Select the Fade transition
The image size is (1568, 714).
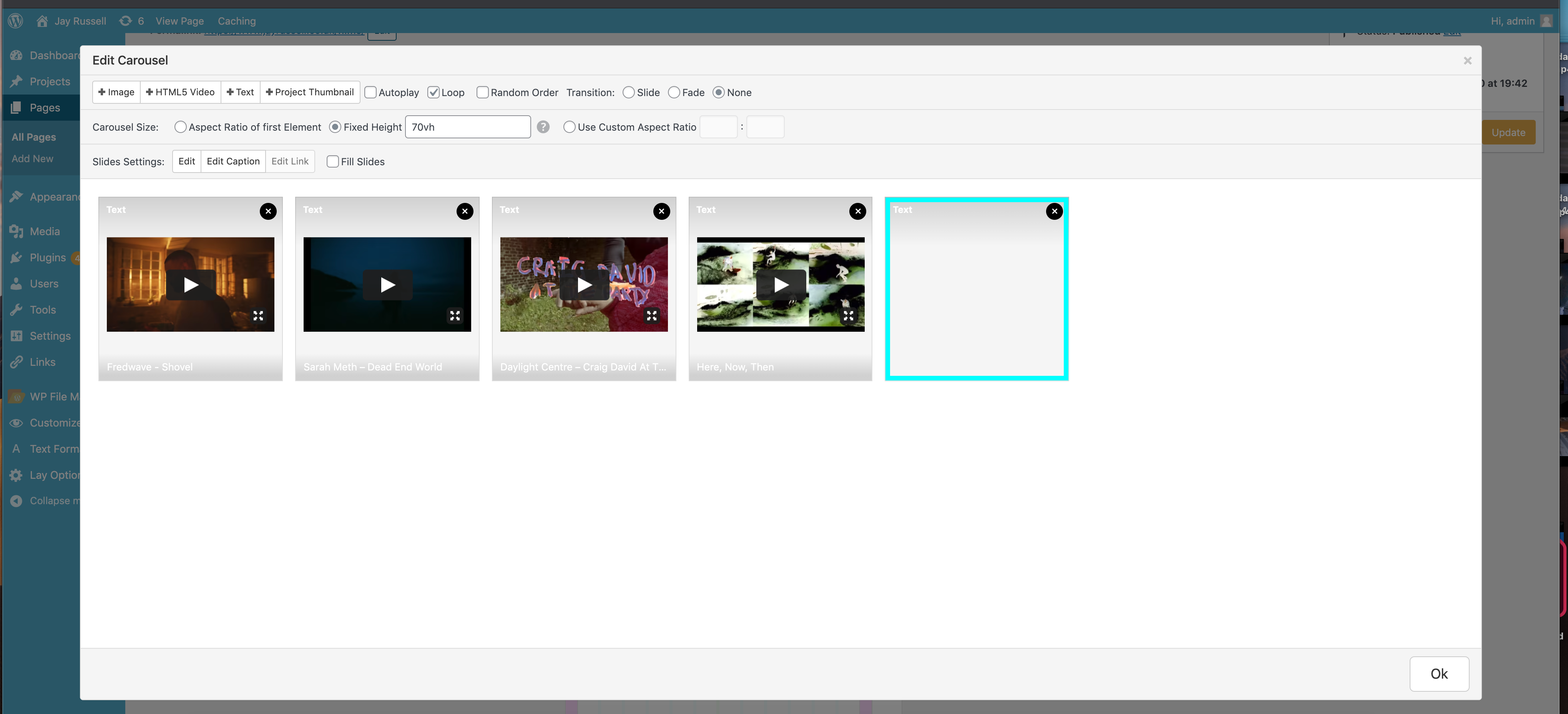tap(674, 93)
